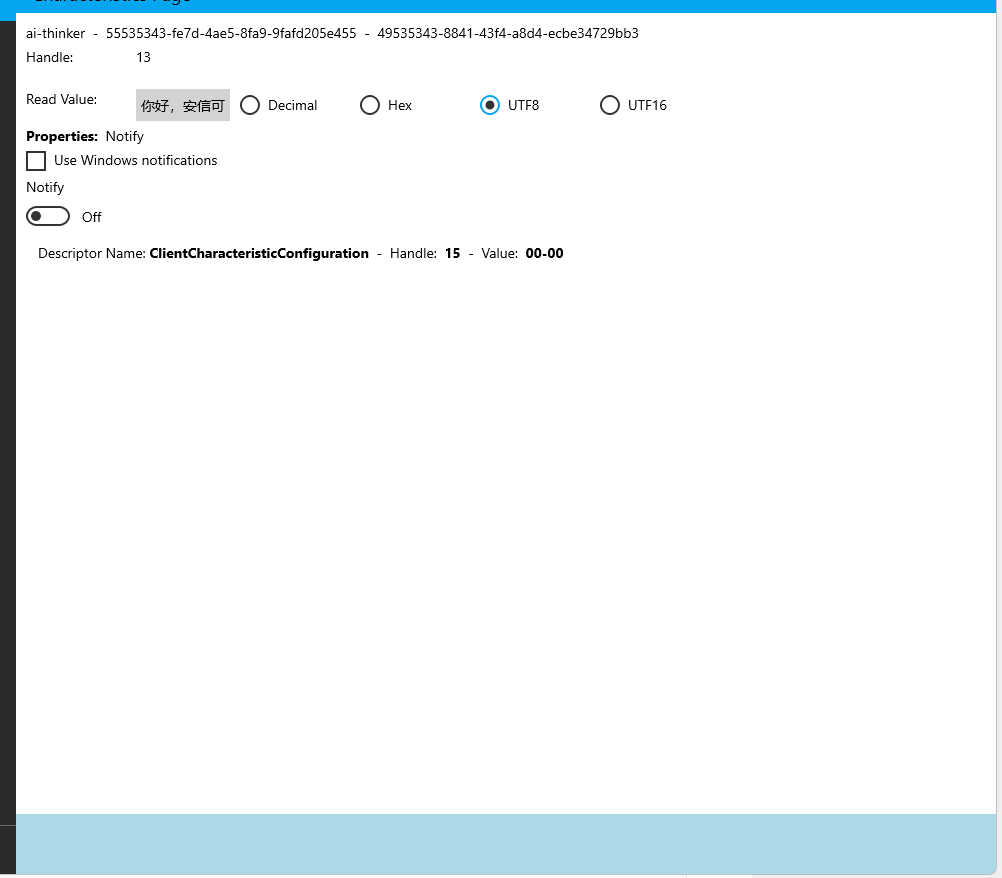Image resolution: width=1002 pixels, height=878 pixels.
Task: Click the Properties: Notify text
Action: 85,137
